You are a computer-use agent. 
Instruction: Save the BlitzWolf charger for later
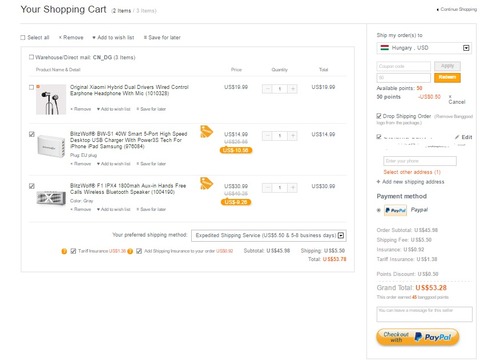coord(151,164)
